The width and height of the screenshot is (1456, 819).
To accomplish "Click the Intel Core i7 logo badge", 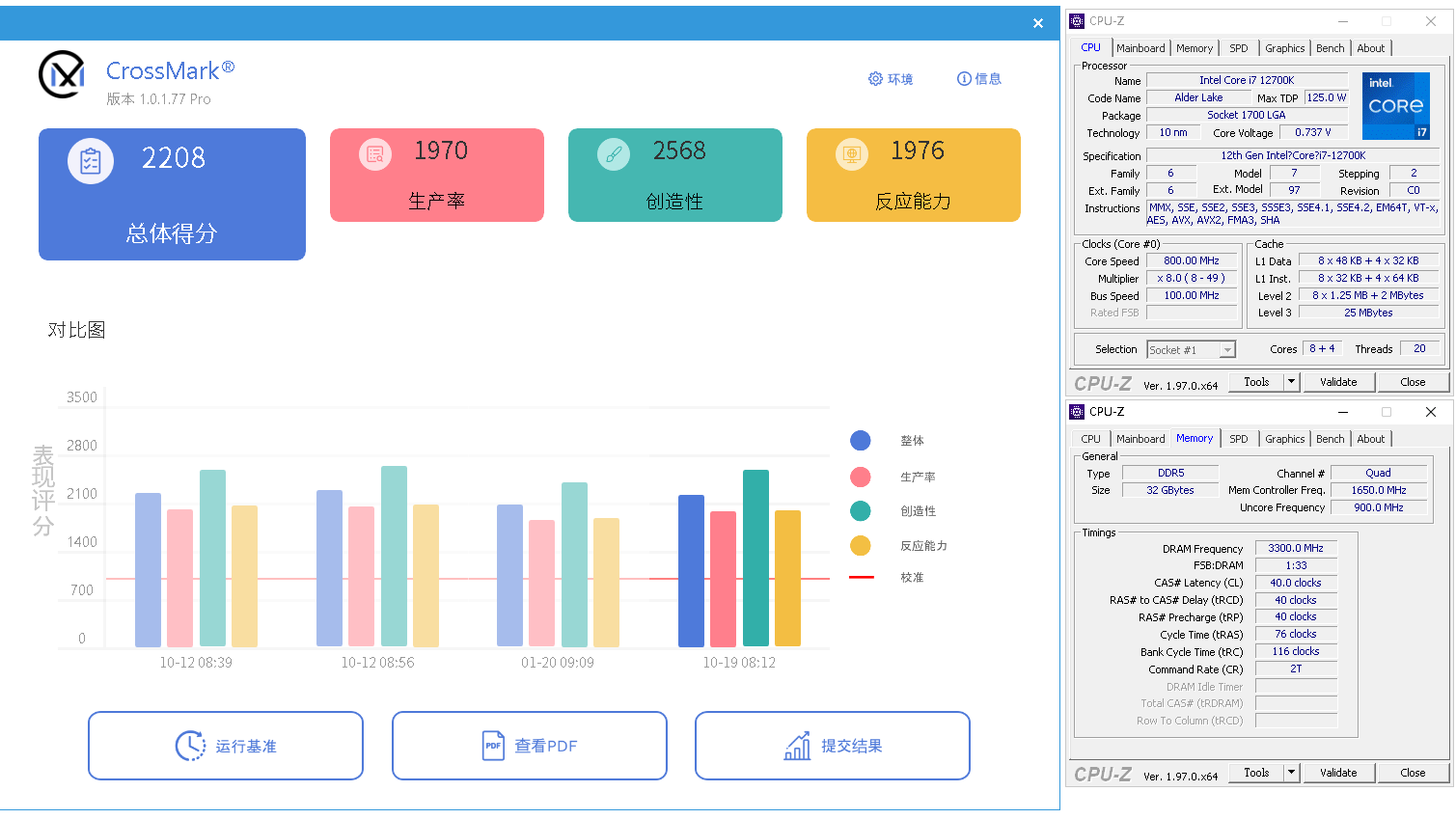I will pos(1396,105).
